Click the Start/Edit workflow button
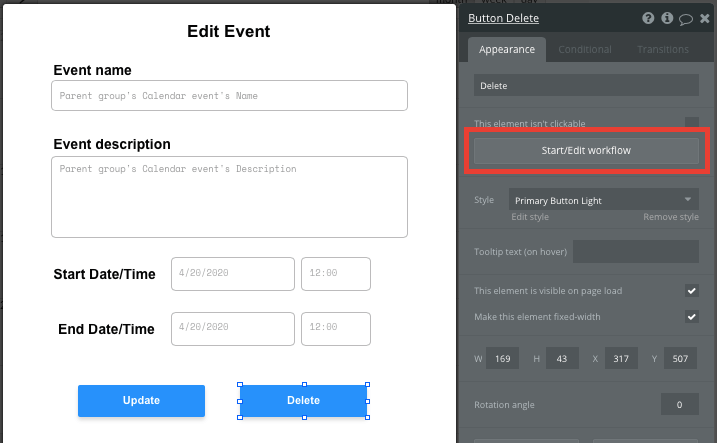This screenshot has width=717, height=443. 586,150
